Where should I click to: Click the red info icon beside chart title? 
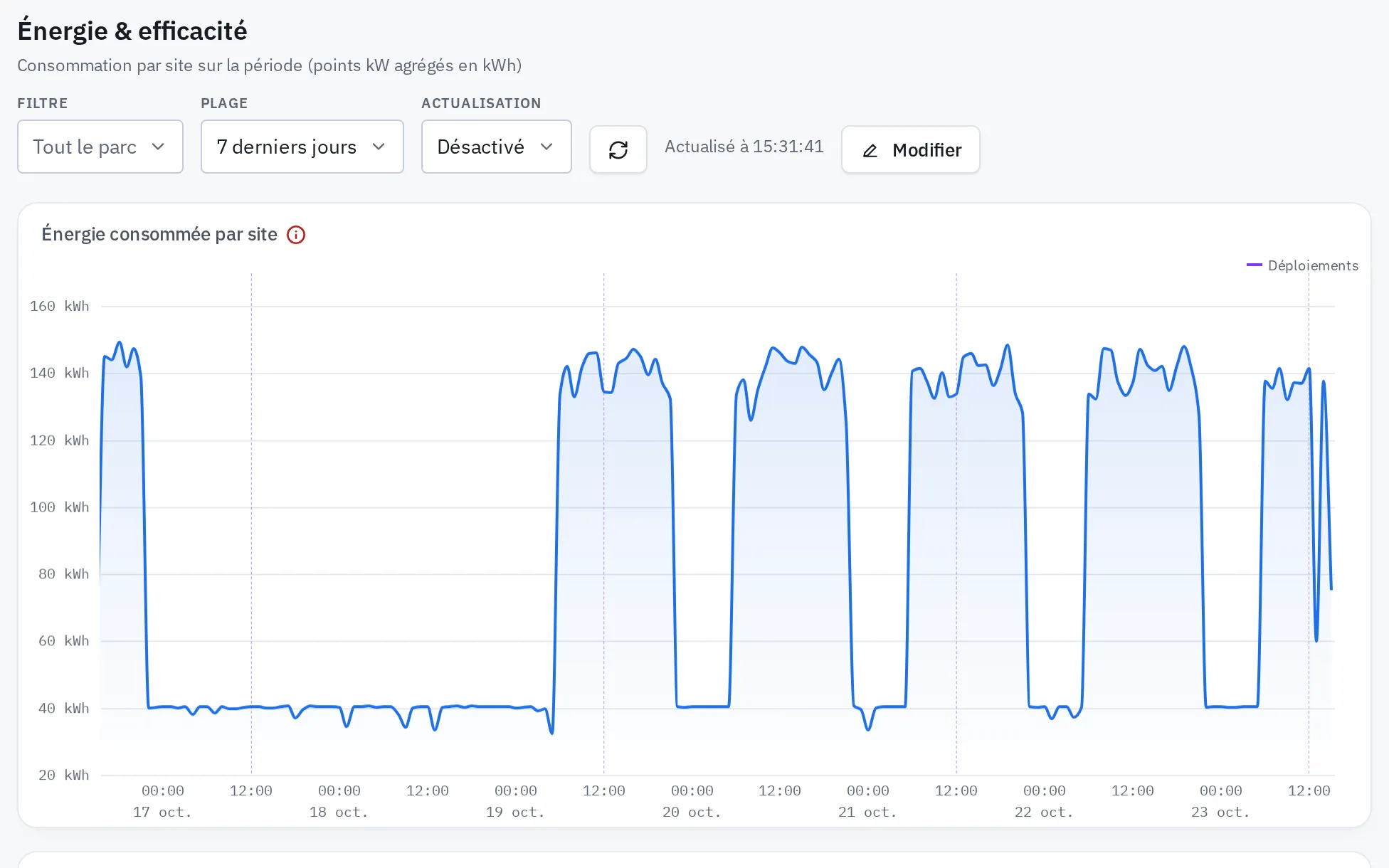click(x=296, y=235)
